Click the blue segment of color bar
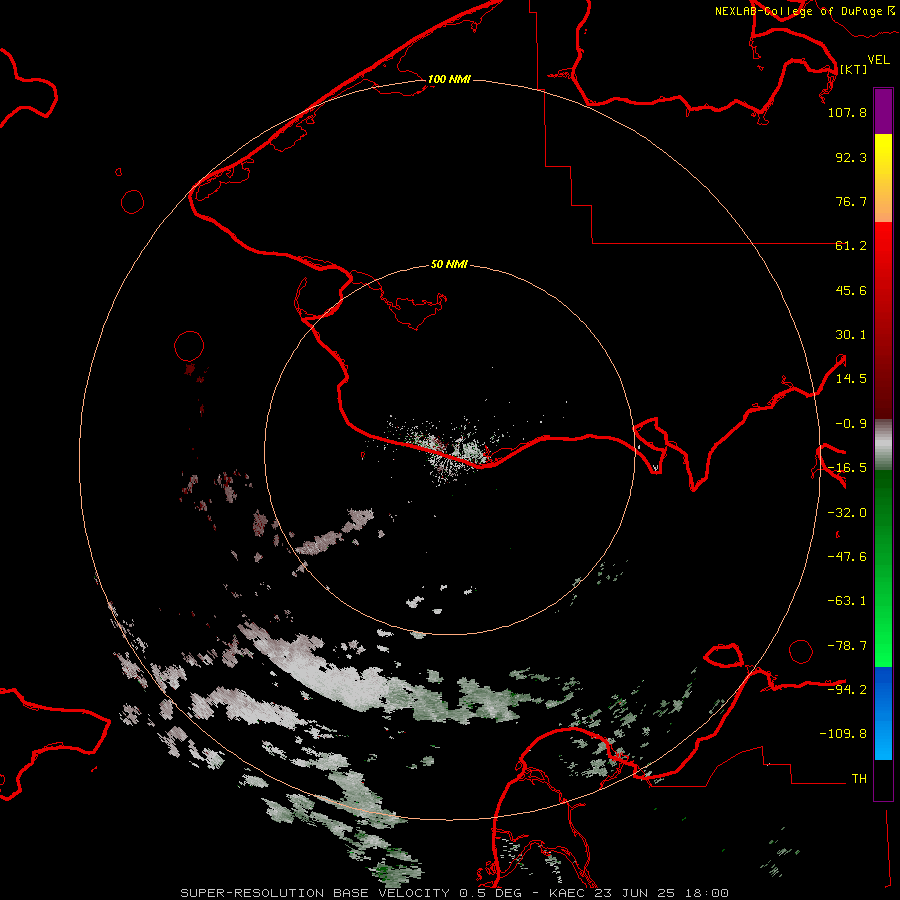This screenshot has width=900, height=900. click(x=883, y=713)
